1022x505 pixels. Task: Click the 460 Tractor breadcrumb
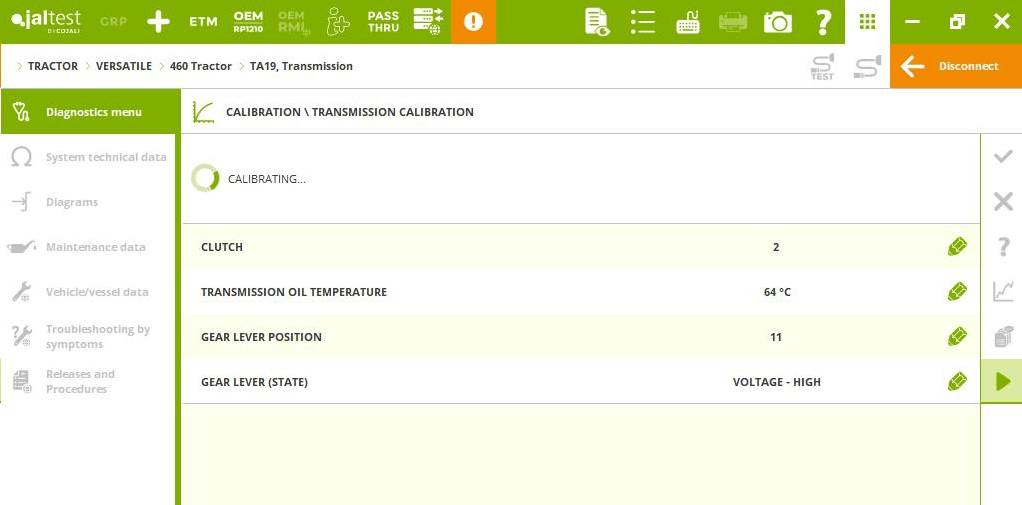(x=200, y=66)
